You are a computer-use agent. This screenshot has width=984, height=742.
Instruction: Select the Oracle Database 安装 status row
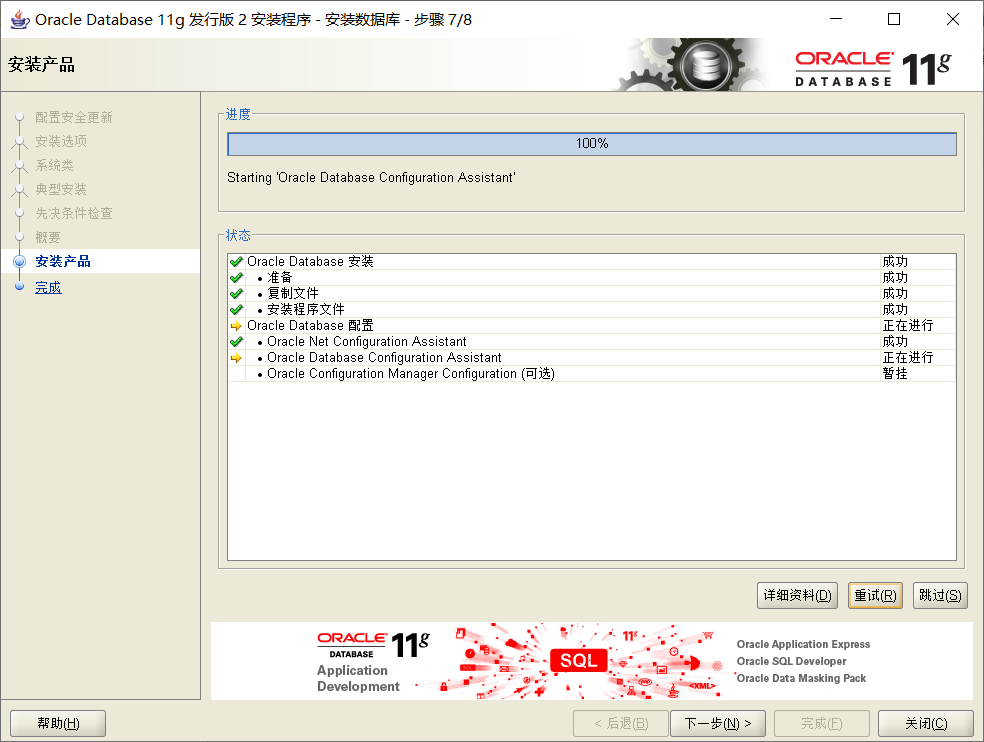click(592, 262)
